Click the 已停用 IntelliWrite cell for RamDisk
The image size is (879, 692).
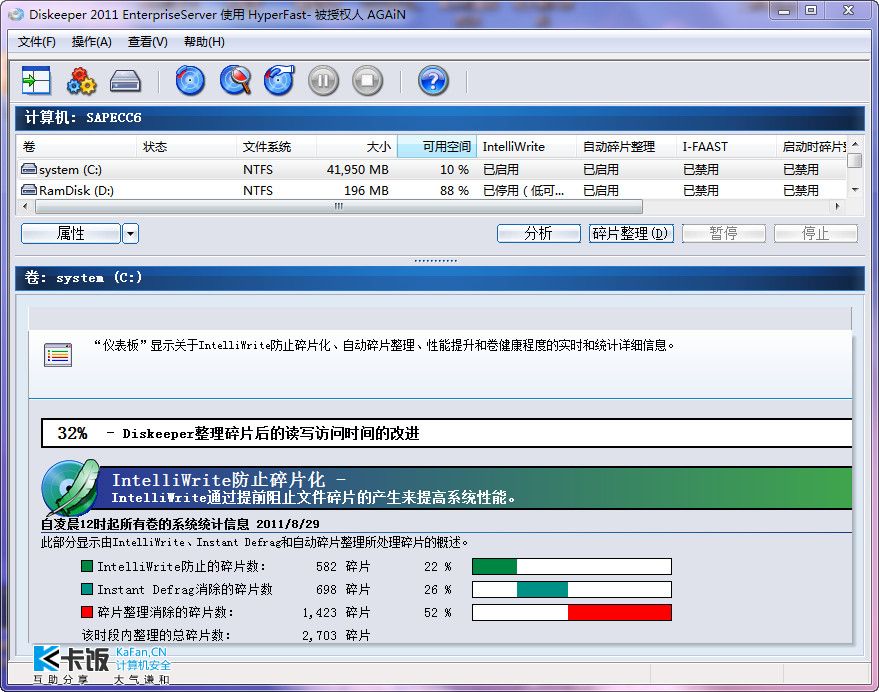[x=524, y=190]
